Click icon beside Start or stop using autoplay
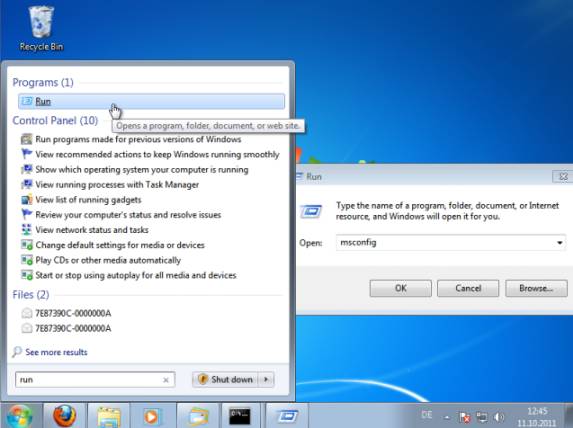 point(26,275)
